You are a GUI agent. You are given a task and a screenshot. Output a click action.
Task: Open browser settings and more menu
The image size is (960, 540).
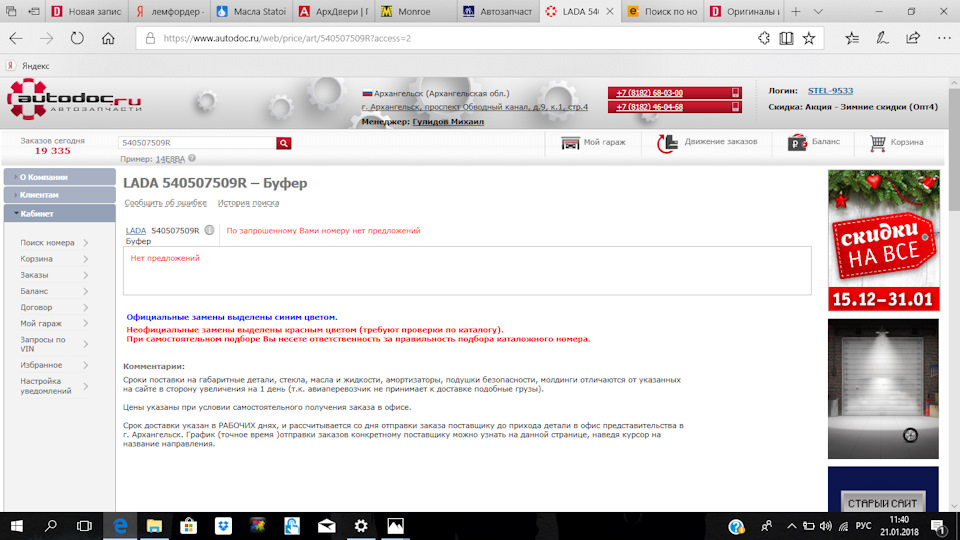(x=944, y=39)
